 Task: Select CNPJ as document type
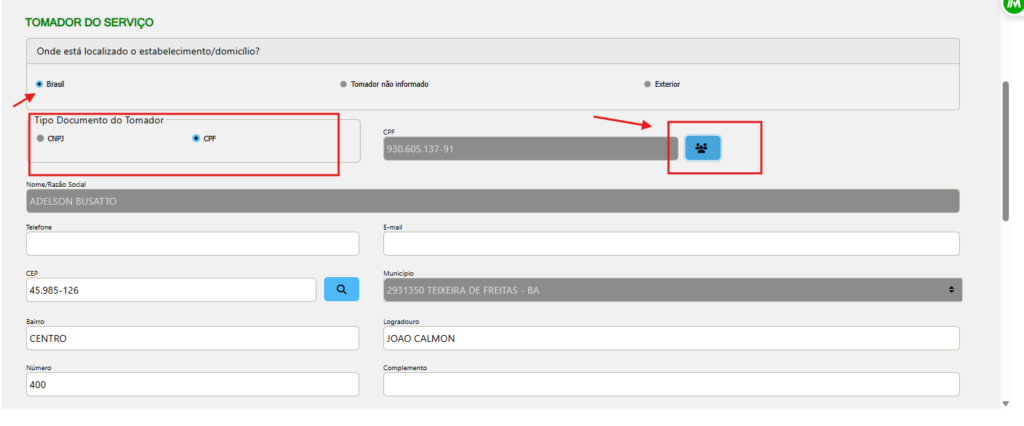(x=40, y=139)
